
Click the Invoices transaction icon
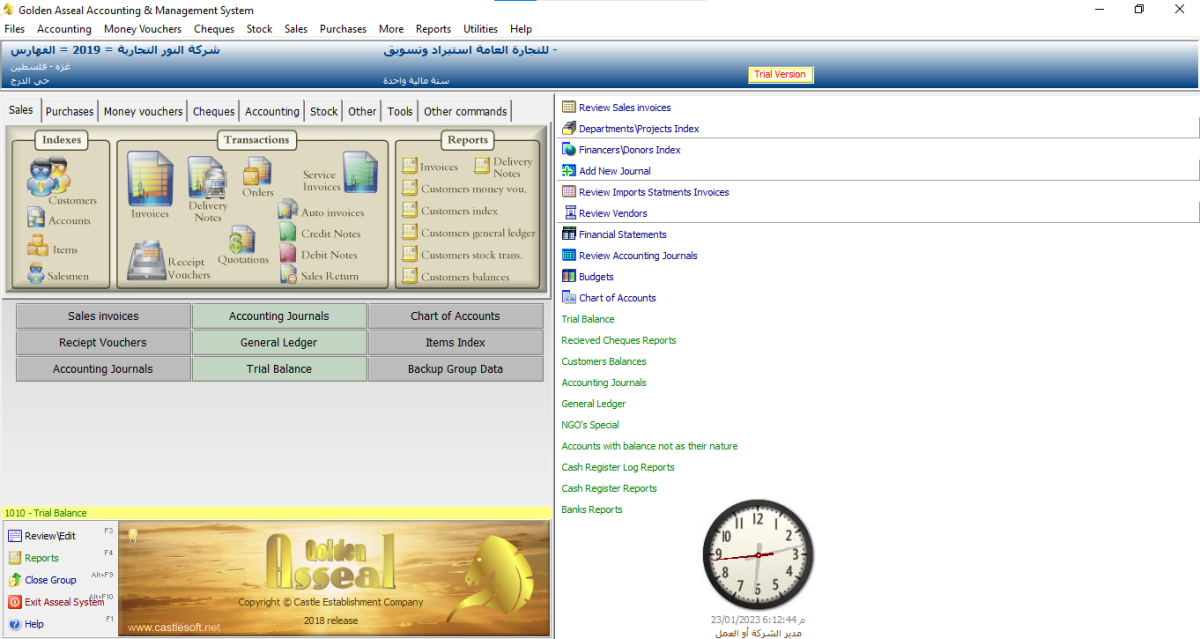click(150, 180)
